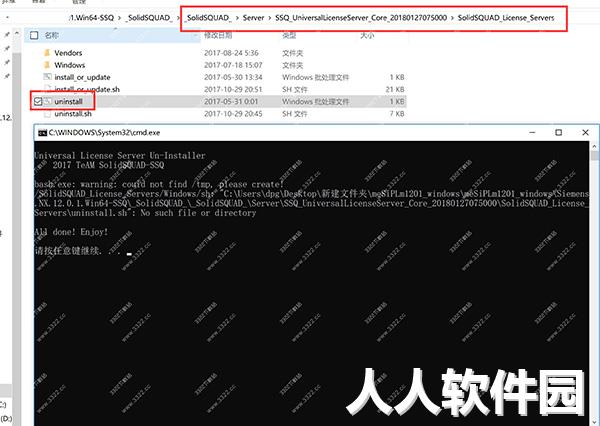Screen dimensions: 600x426
Task: Sort by the modified date column
Action: pos(218,35)
